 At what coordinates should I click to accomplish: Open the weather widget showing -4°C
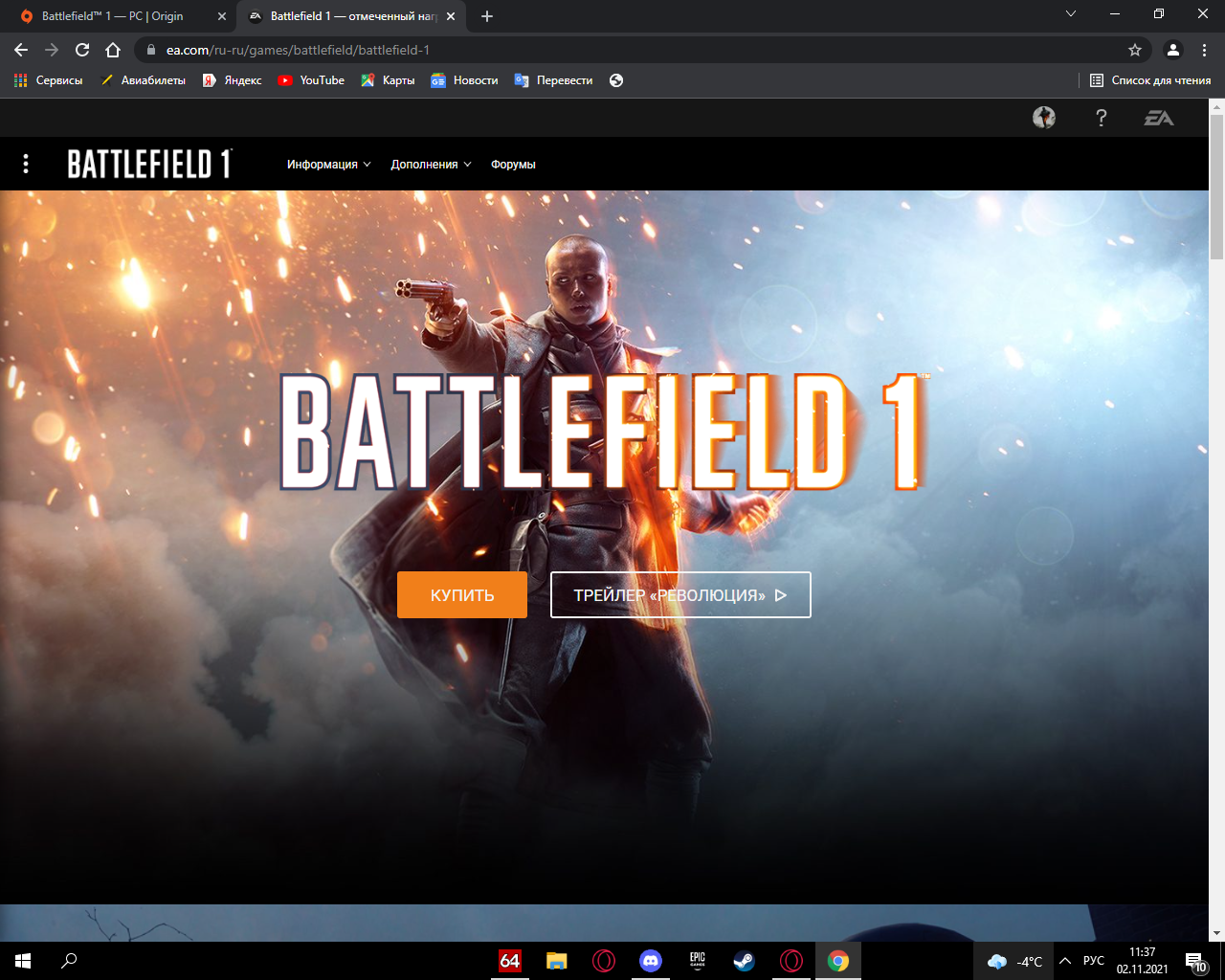coord(1014,961)
